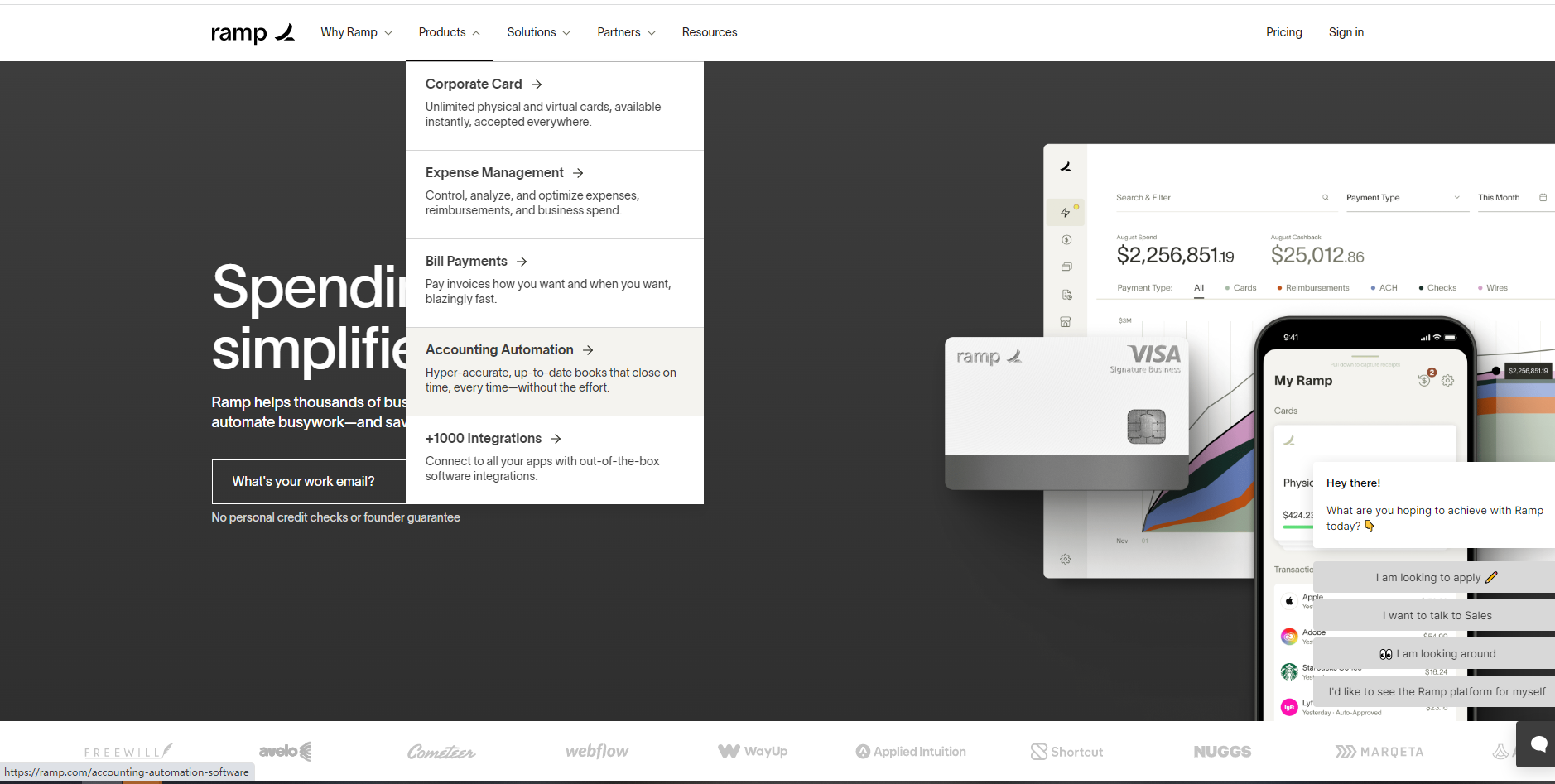Click the "Hey there!" chat greeting

click(x=1353, y=483)
